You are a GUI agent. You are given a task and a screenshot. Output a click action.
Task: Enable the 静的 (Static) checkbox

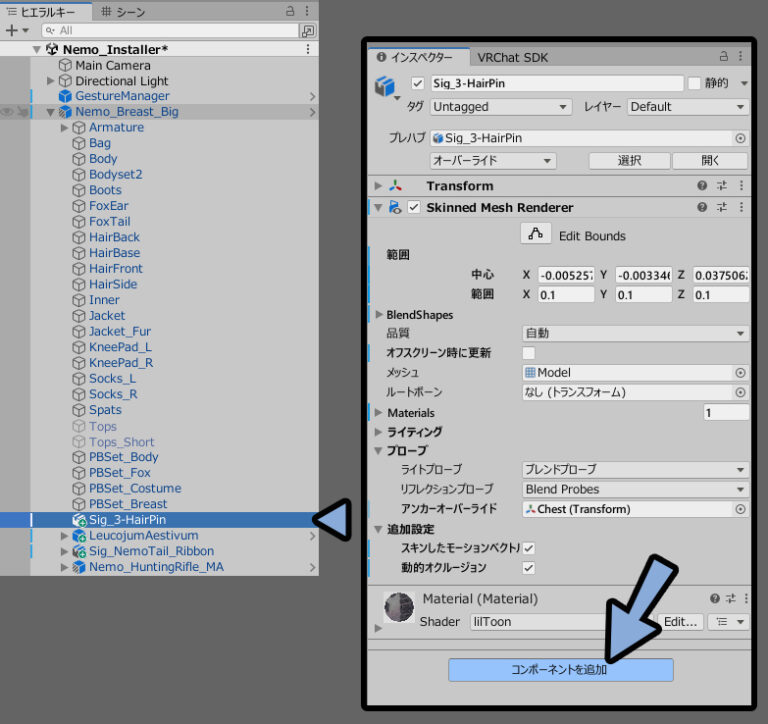(694, 83)
